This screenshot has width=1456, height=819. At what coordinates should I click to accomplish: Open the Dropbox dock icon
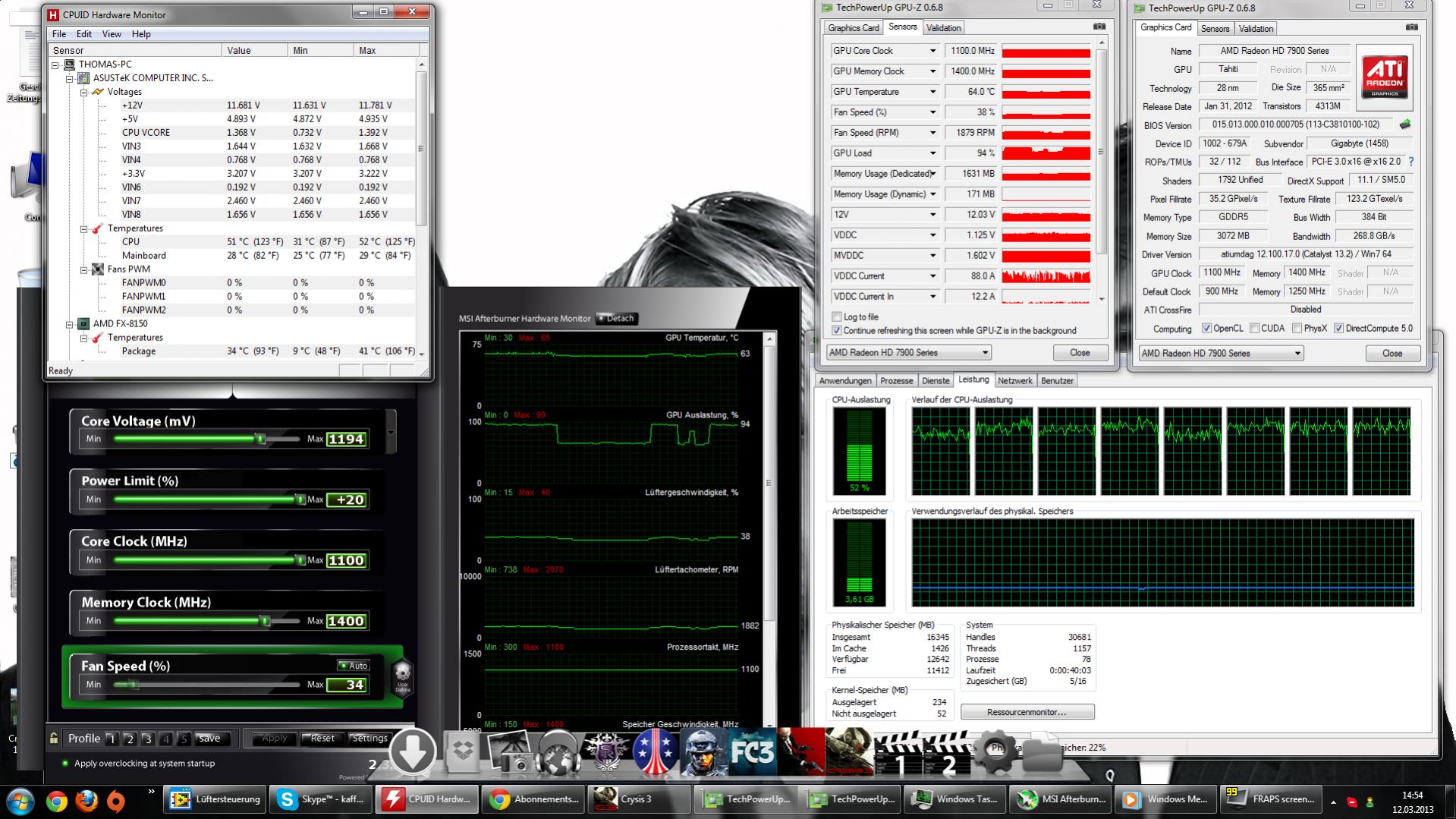coord(461,753)
